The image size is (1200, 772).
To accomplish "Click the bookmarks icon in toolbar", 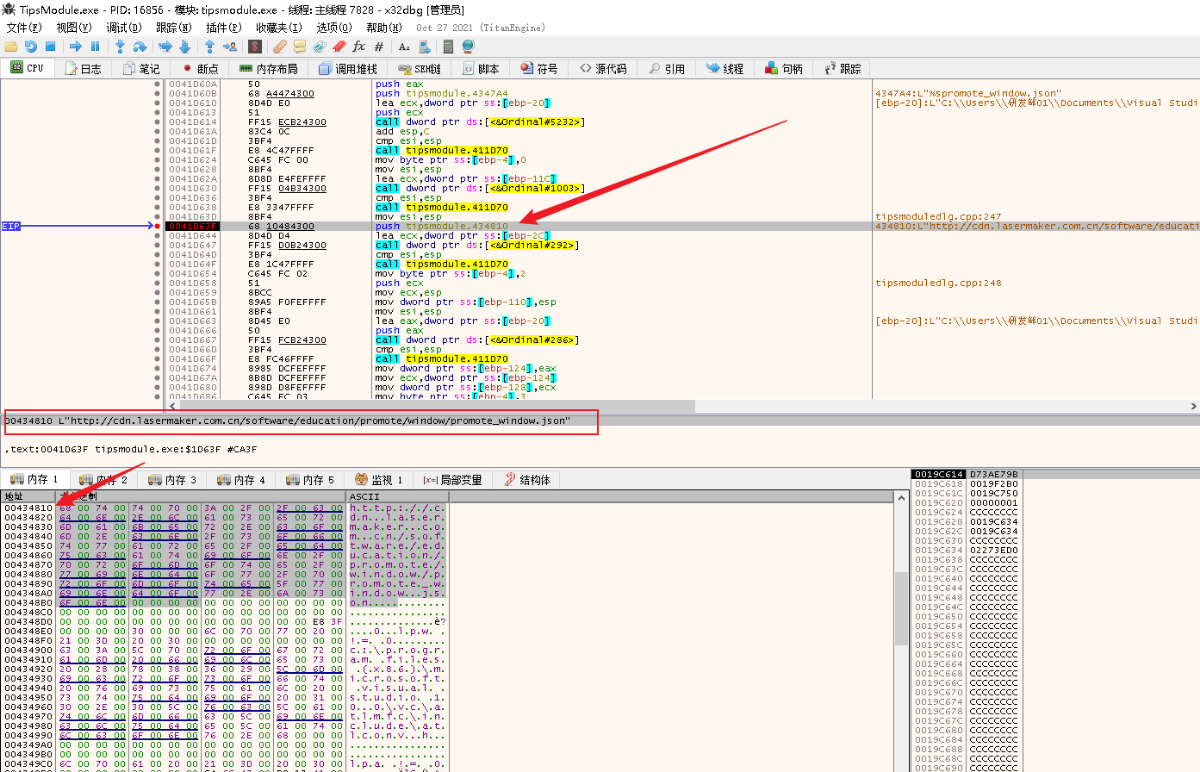I will (339, 46).
